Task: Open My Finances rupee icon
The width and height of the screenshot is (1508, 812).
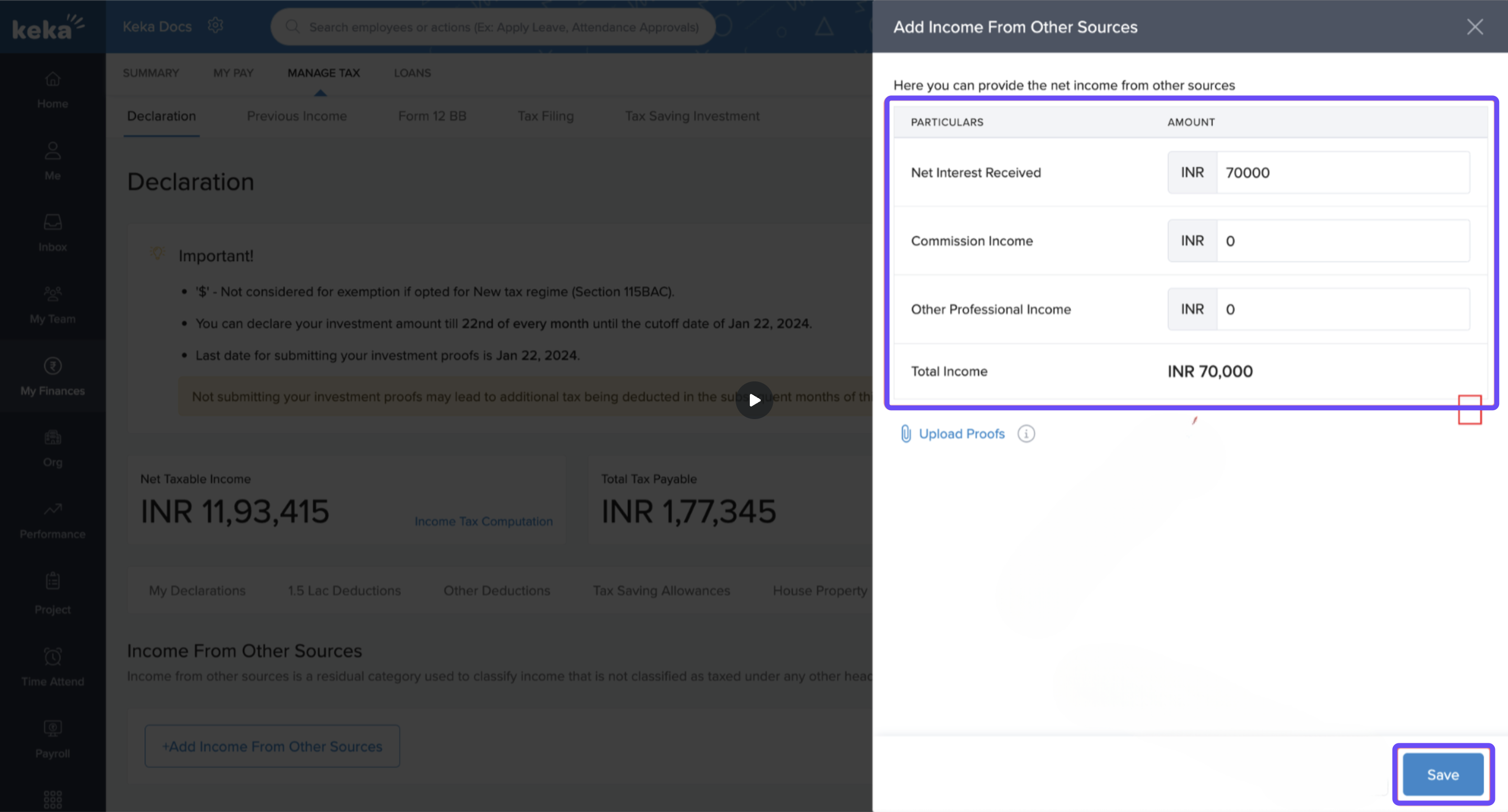Action: (x=53, y=366)
